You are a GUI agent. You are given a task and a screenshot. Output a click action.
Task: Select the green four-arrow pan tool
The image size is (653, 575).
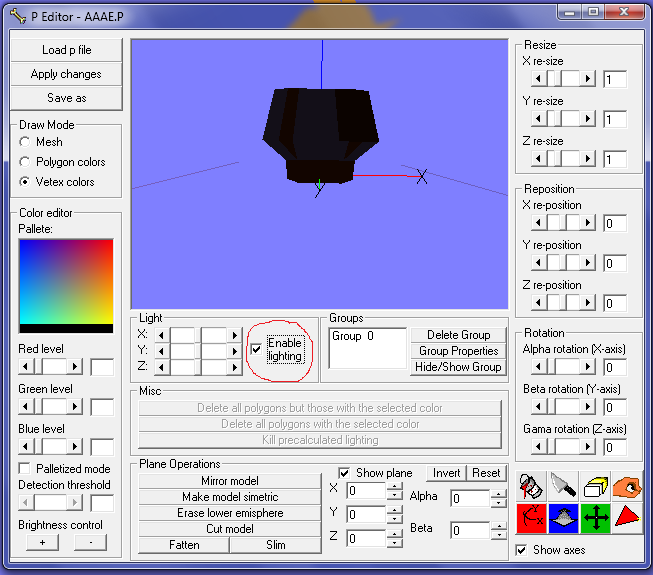click(x=596, y=518)
